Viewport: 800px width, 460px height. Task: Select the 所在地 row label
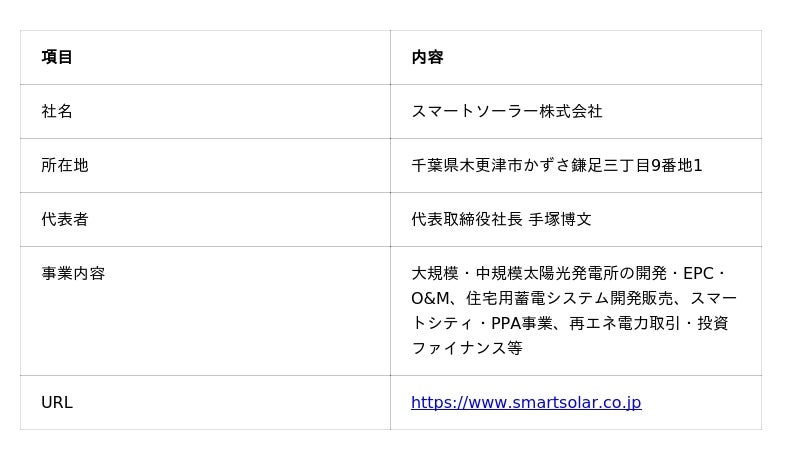tap(65, 165)
